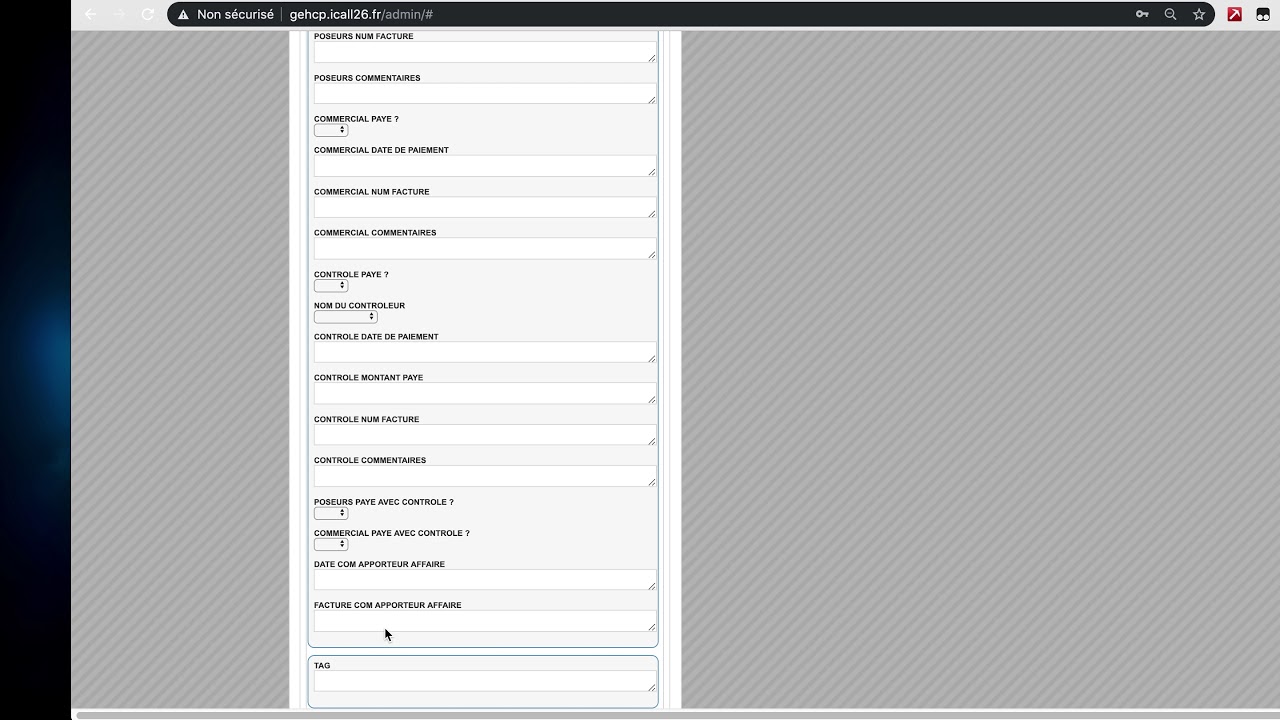Click the Non sécurisé warning icon
1280x720 pixels.
(183, 15)
